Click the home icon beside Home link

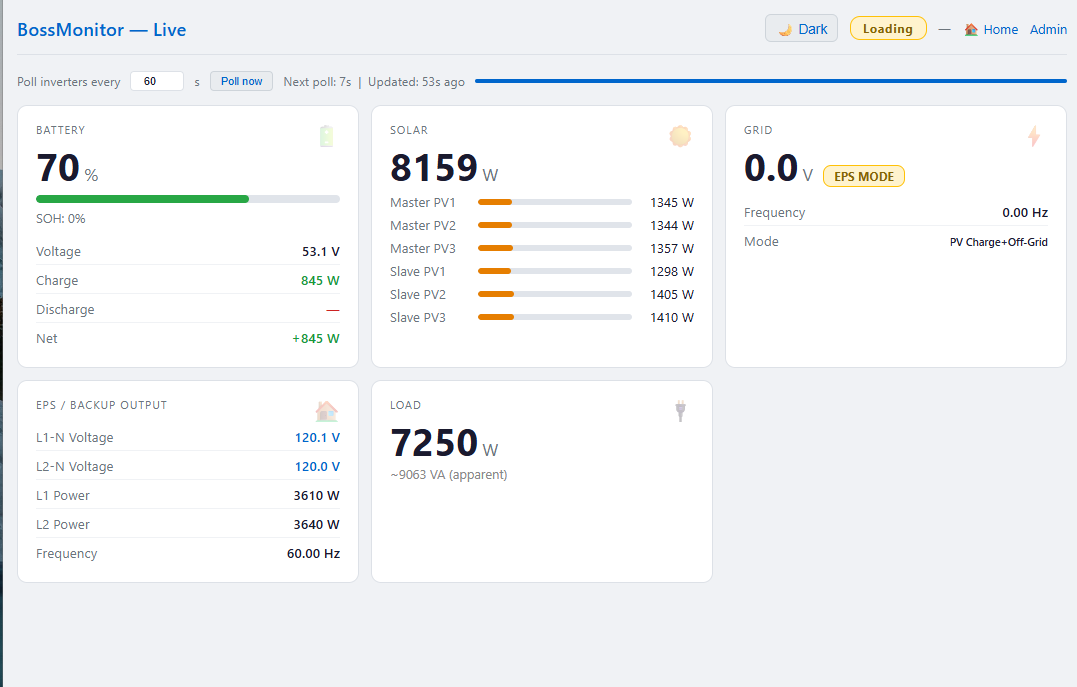pos(971,30)
